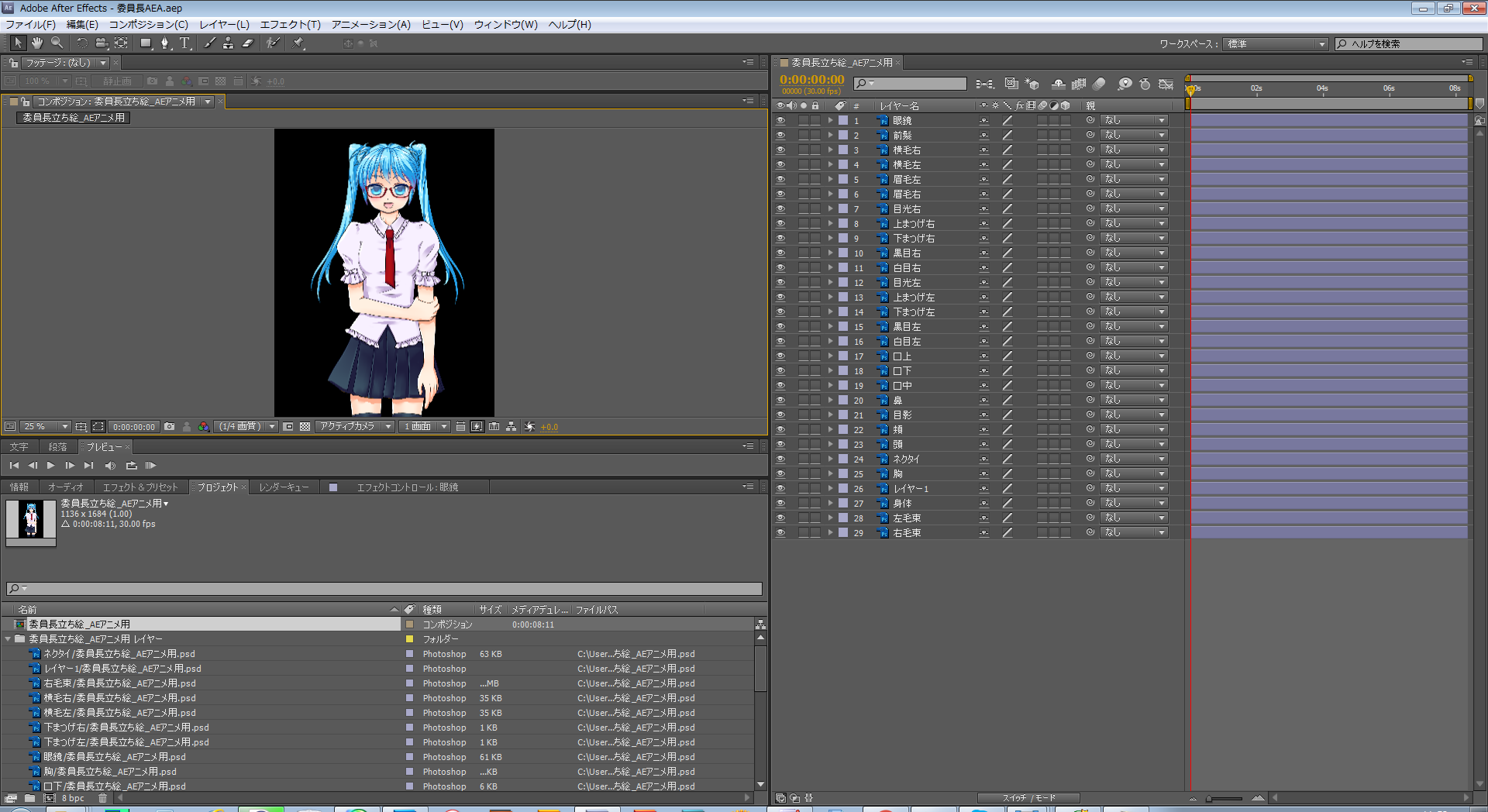Select the Selection arrow tool
This screenshot has height=812, width=1488.
(x=19, y=43)
